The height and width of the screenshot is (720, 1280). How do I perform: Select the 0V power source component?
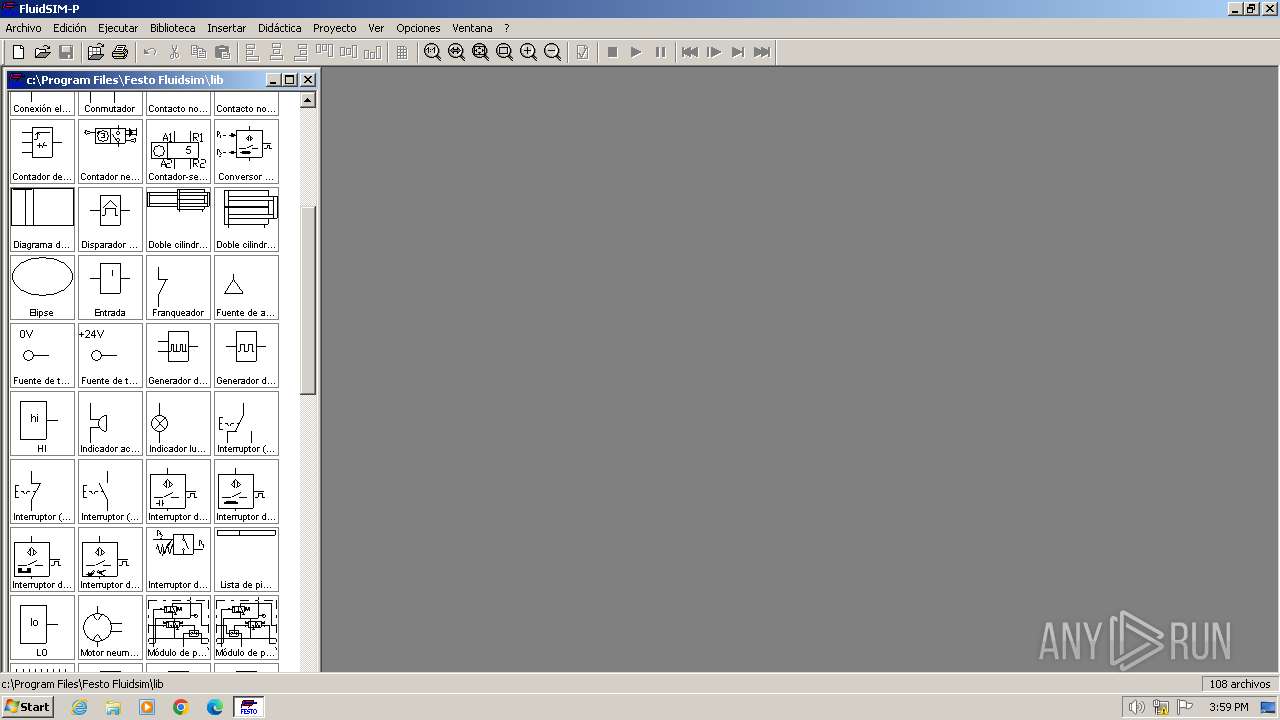[x=42, y=355]
